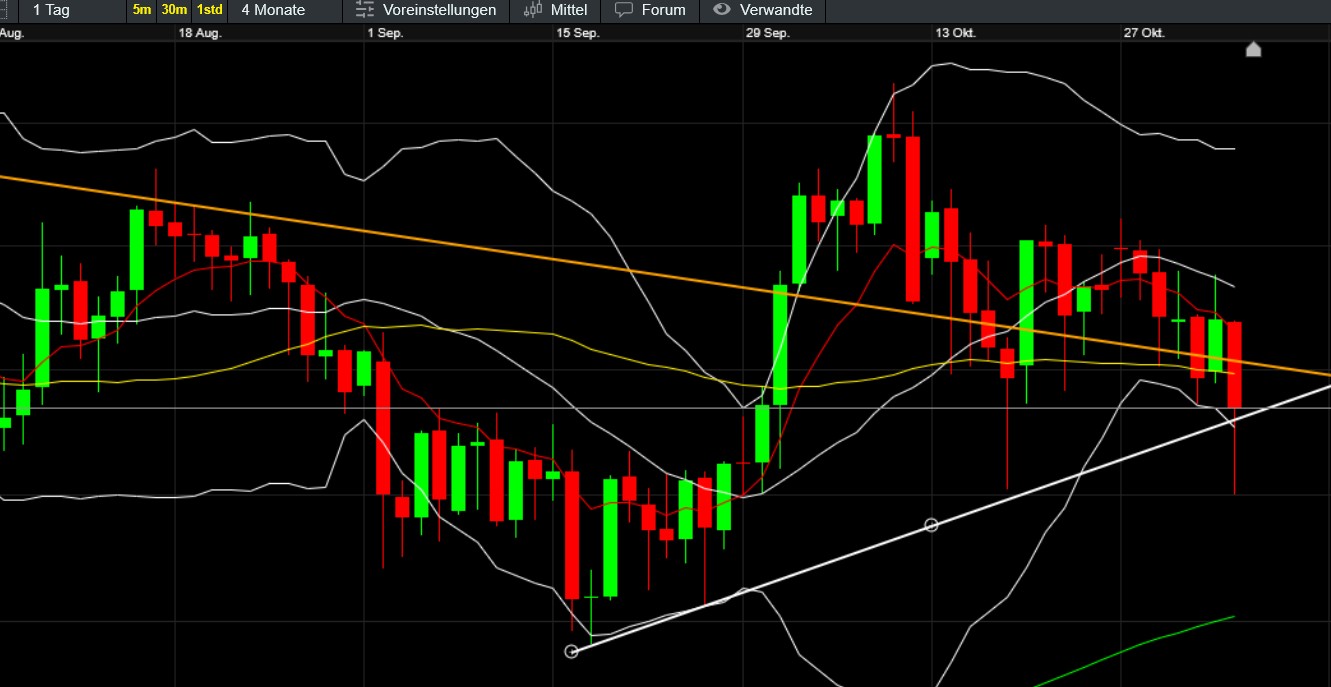This screenshot has height=687, width=1331.
Task: Open the Forum link
Action: coord(663,10)
